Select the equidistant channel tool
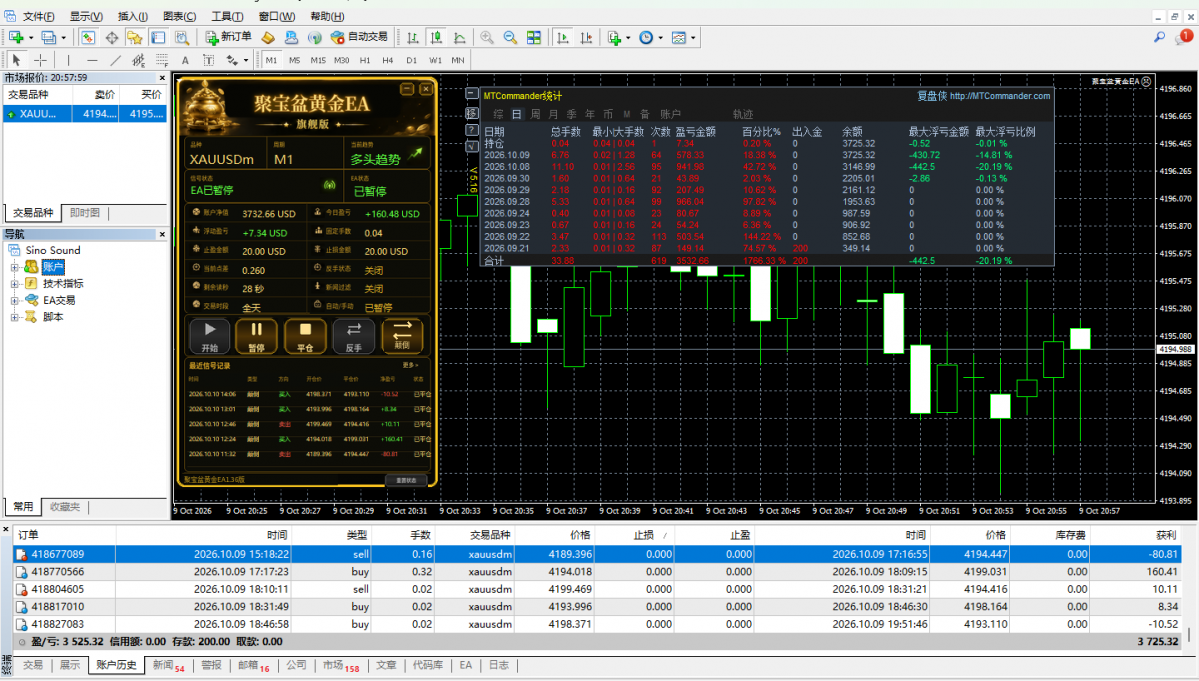The image size is (1199, 681). (x=138, y=60)
